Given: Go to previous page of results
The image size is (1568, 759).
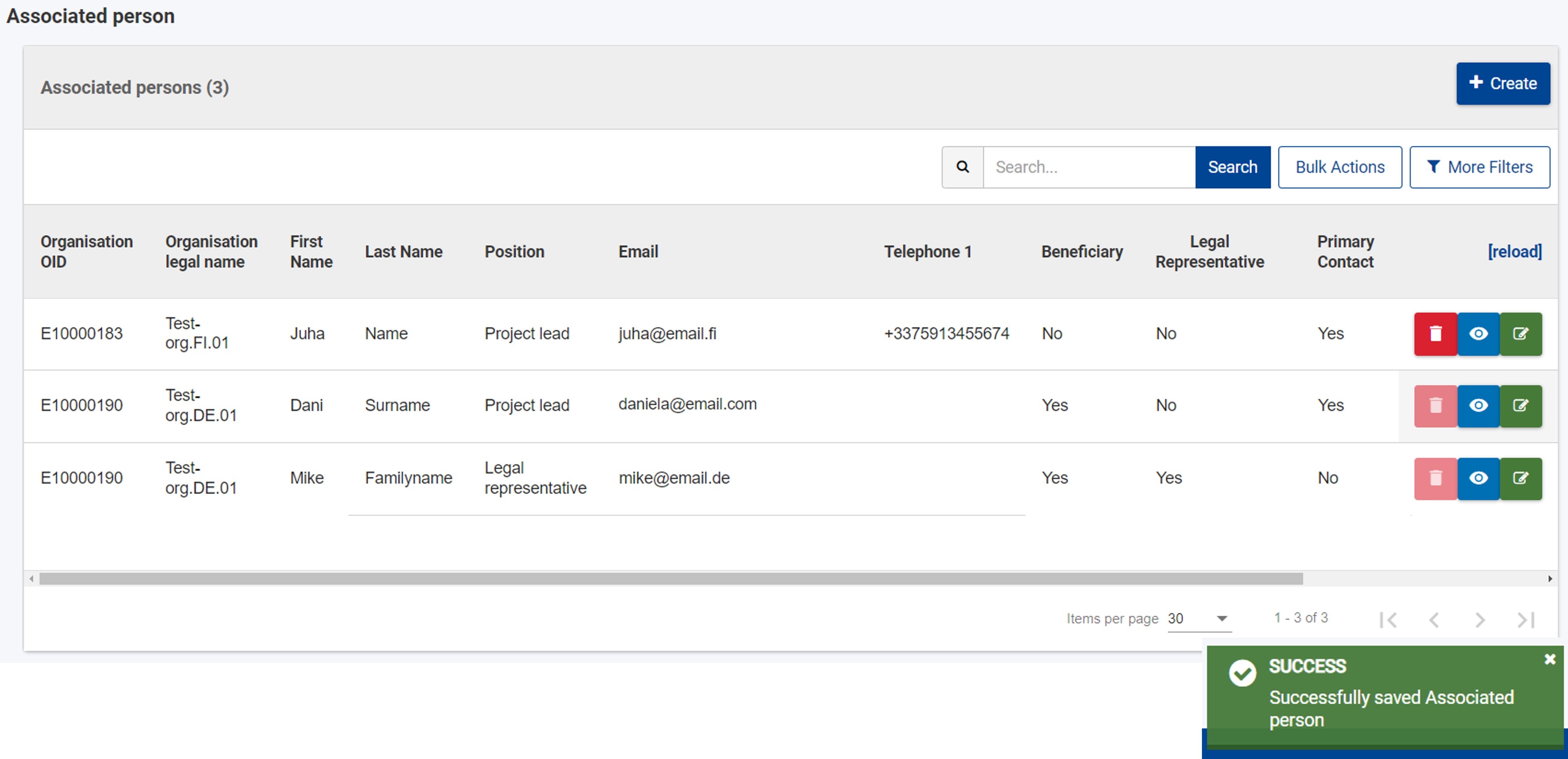Looking at the screenshot, I should [x=1434, y=619].
